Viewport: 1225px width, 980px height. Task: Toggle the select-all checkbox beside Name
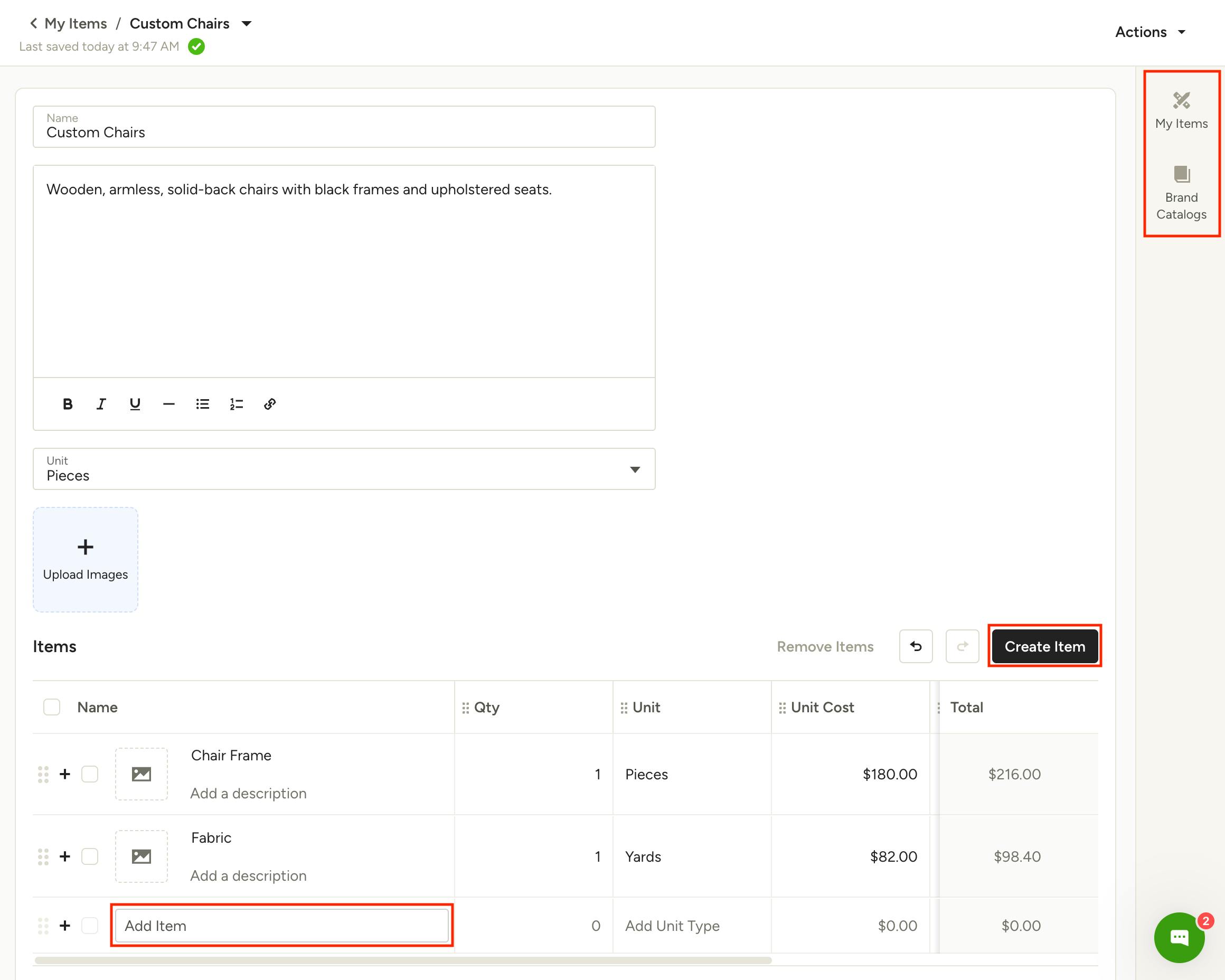(52, 708)
